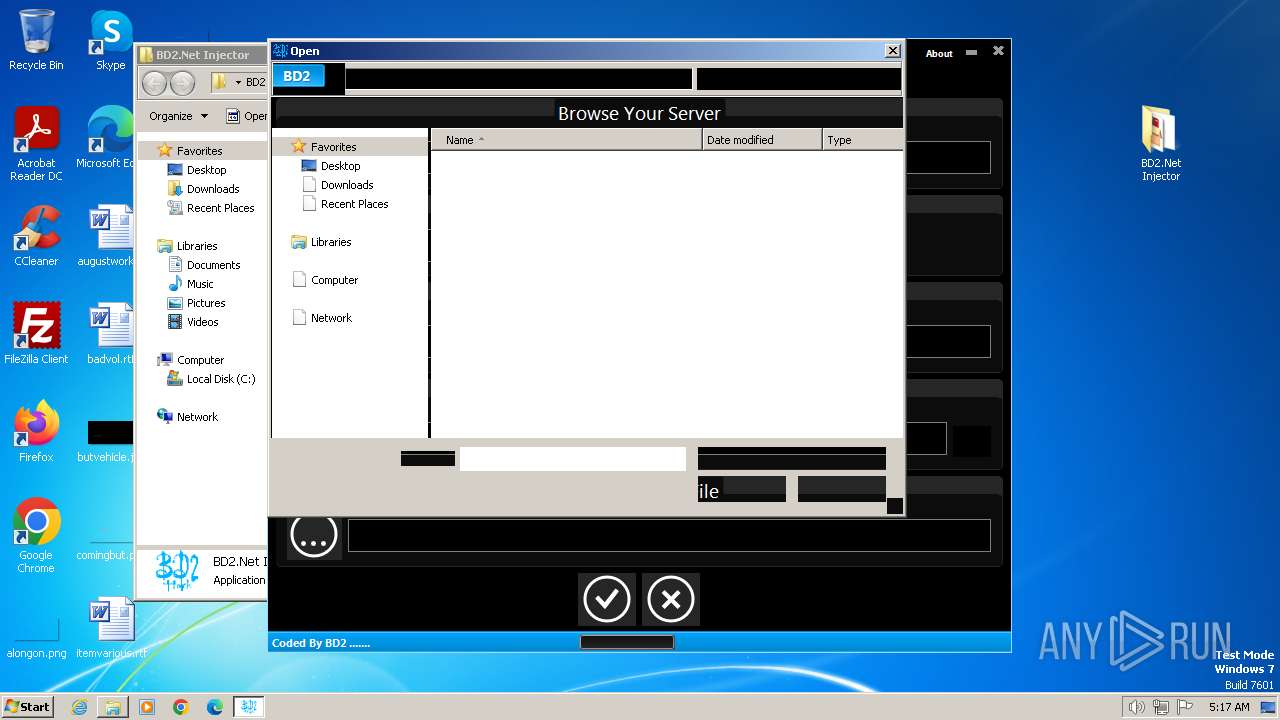Open Network in the Open dialog
This screenshot has height=720, width=1280.
click(x=331, y=318)
